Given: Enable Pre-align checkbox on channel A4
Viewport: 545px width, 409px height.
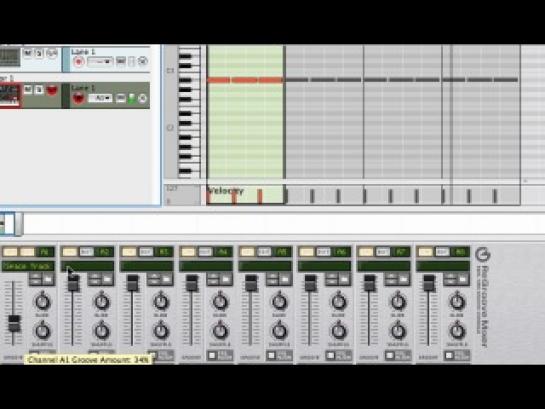Looking at the screenshot, I should coord(212,355).
